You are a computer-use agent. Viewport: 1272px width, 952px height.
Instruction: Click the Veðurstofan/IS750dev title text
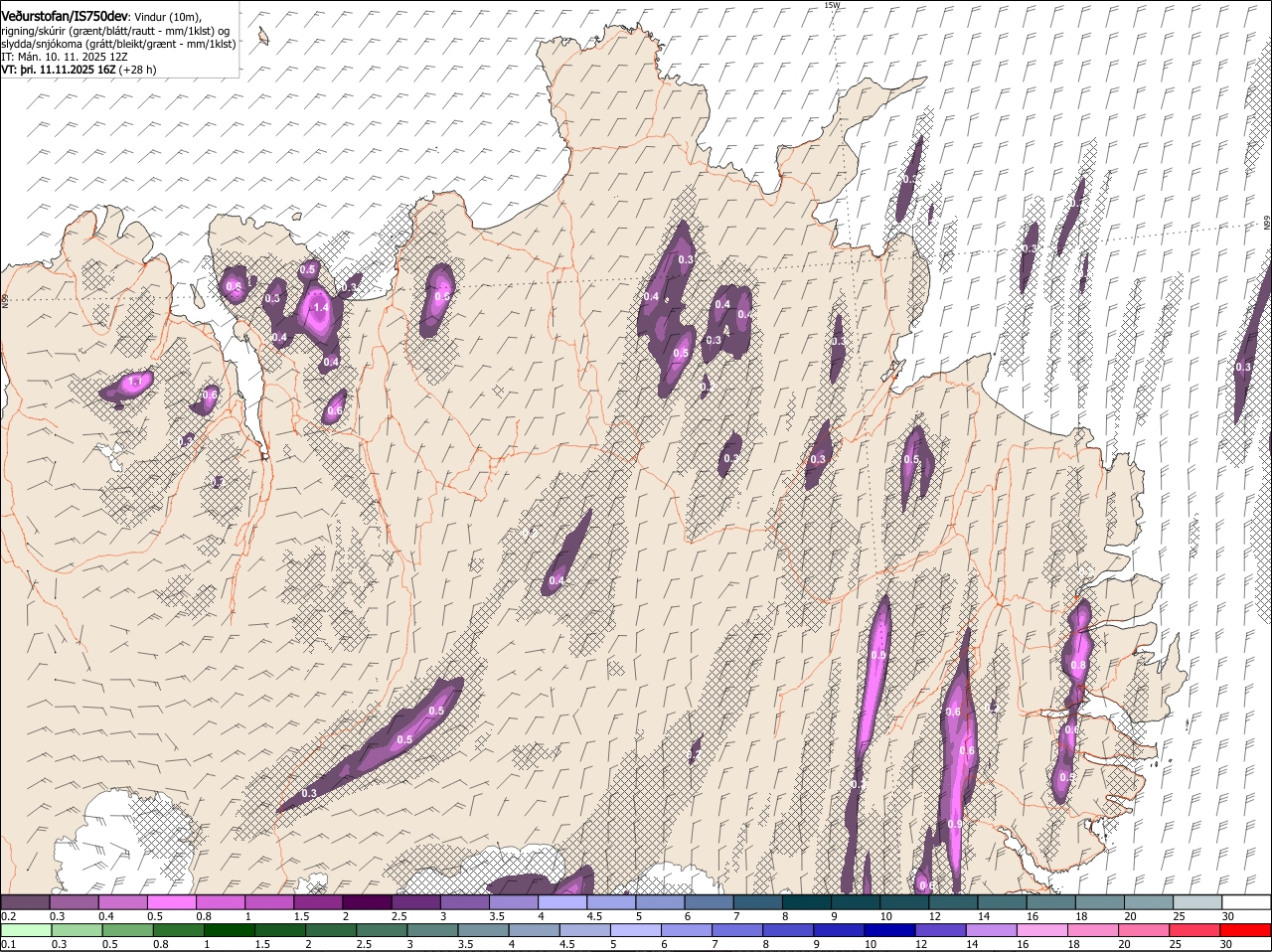pos(65,17)
